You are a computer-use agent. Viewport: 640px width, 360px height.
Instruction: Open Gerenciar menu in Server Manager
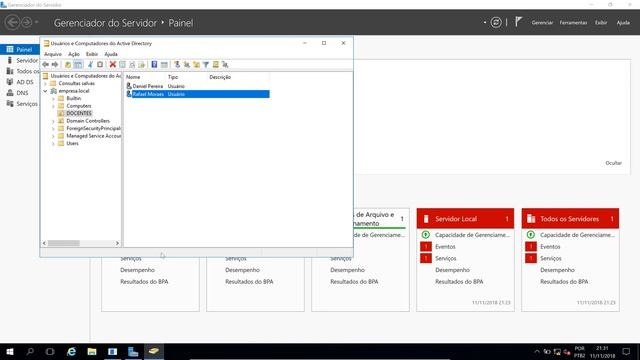[542, 22]
